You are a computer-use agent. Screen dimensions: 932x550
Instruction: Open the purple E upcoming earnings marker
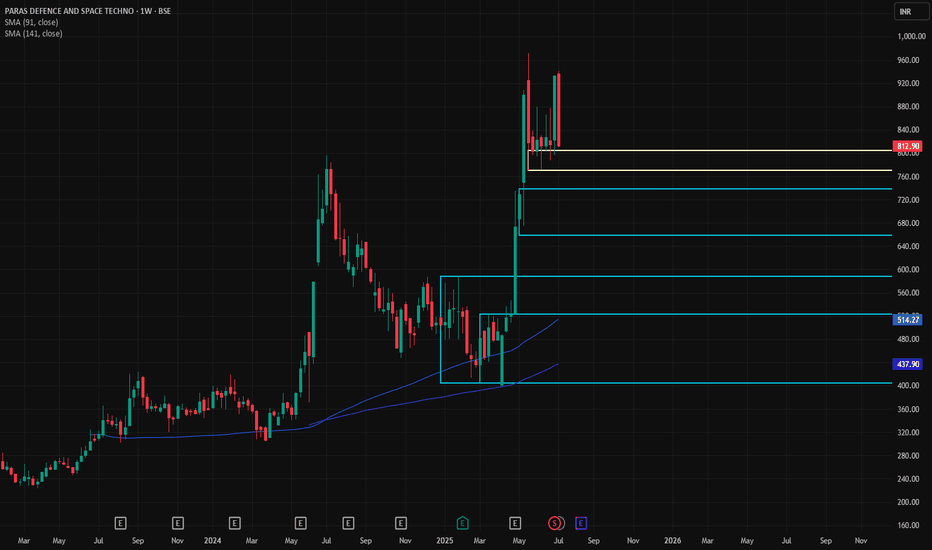point(581,523)
